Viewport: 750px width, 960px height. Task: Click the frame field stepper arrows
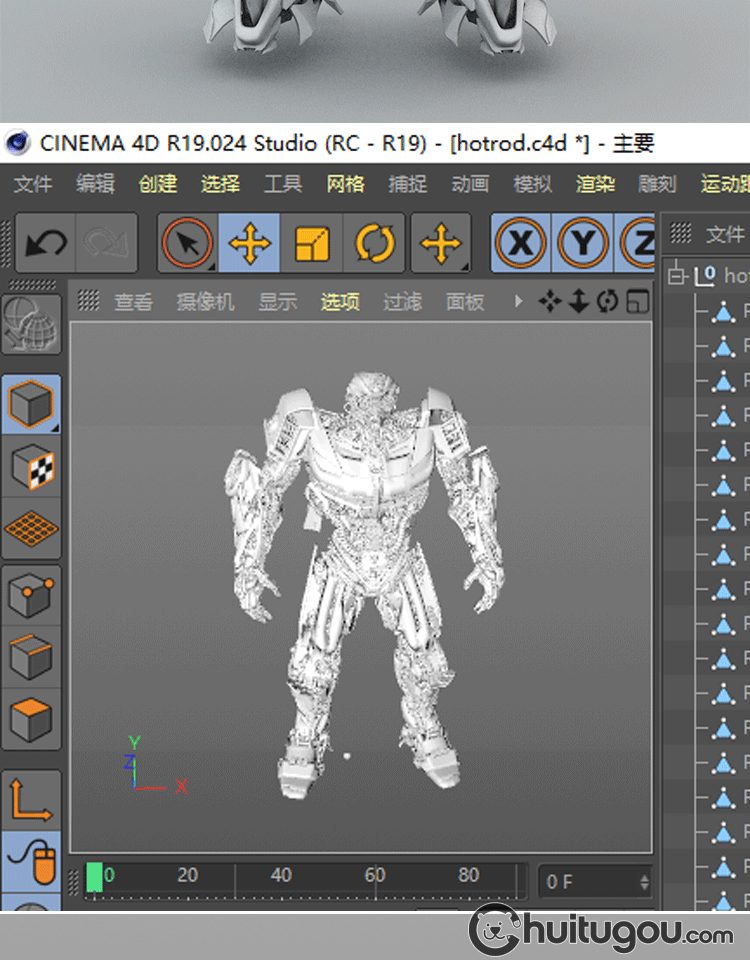(x=643, y=882)
